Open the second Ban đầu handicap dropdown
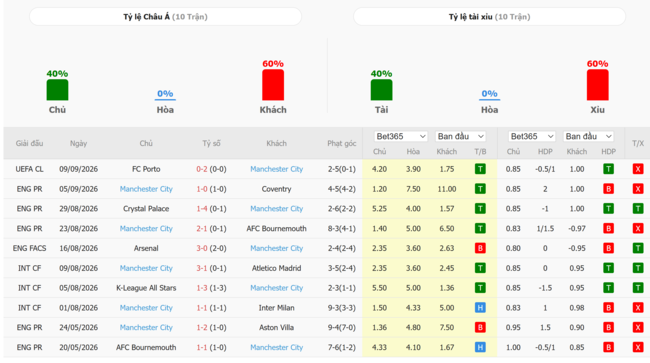Screen dimensions: 650x363 coord(588,136)
